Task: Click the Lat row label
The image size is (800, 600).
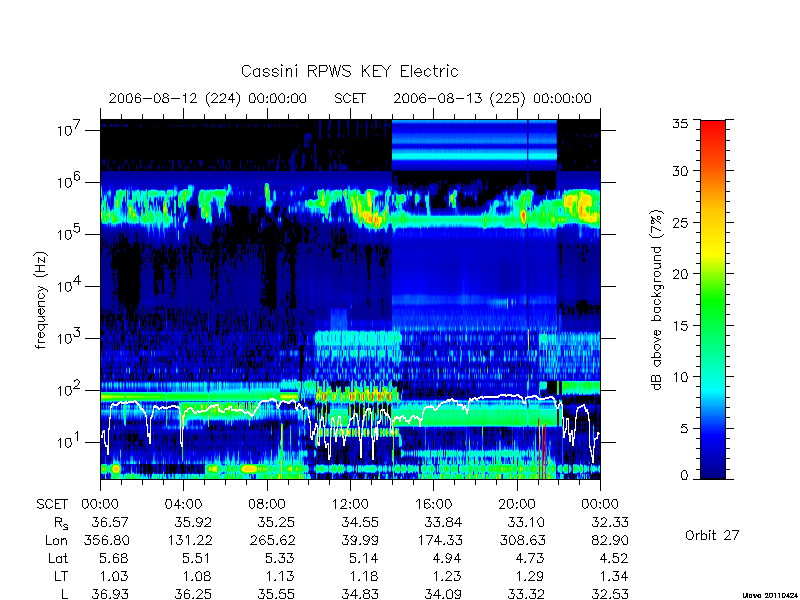Action: tap(58, 558)
